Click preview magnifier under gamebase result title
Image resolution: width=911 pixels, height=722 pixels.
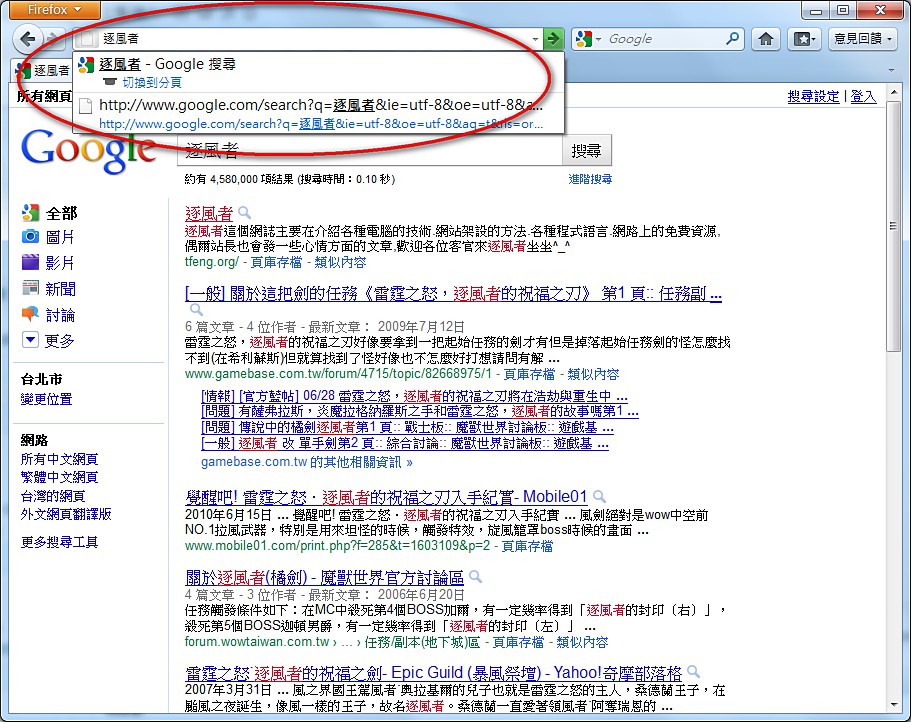point(196,310)
